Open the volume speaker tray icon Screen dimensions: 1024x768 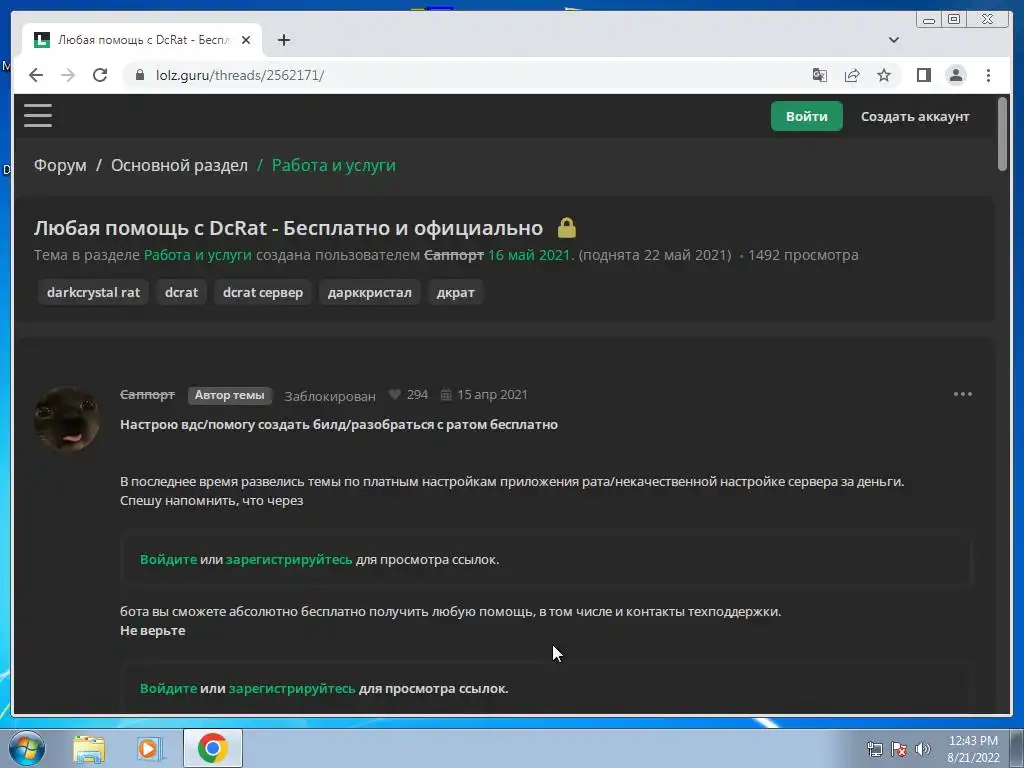(923, 749)
